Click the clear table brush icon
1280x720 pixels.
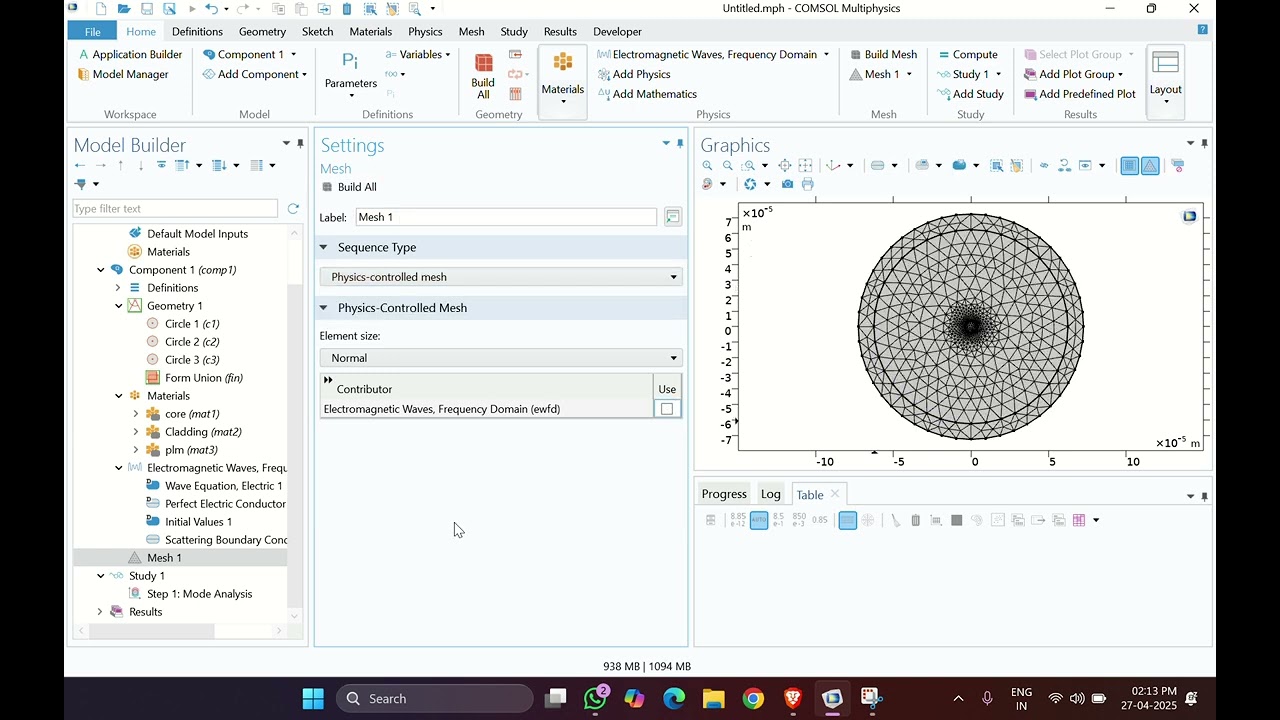coord(896,520)
